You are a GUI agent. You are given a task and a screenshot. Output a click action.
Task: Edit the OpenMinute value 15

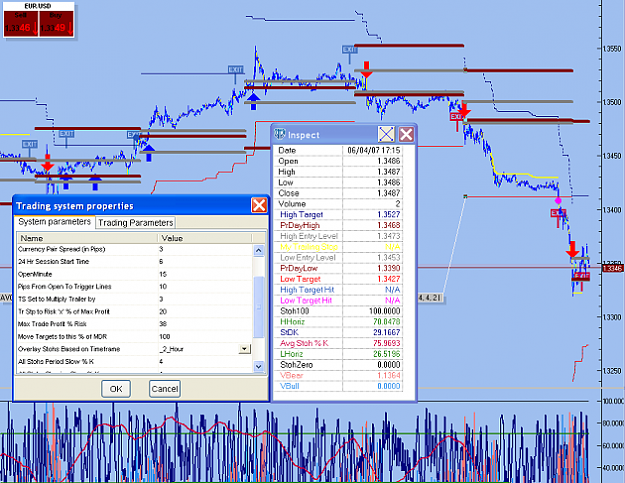(x=205, y=274)
